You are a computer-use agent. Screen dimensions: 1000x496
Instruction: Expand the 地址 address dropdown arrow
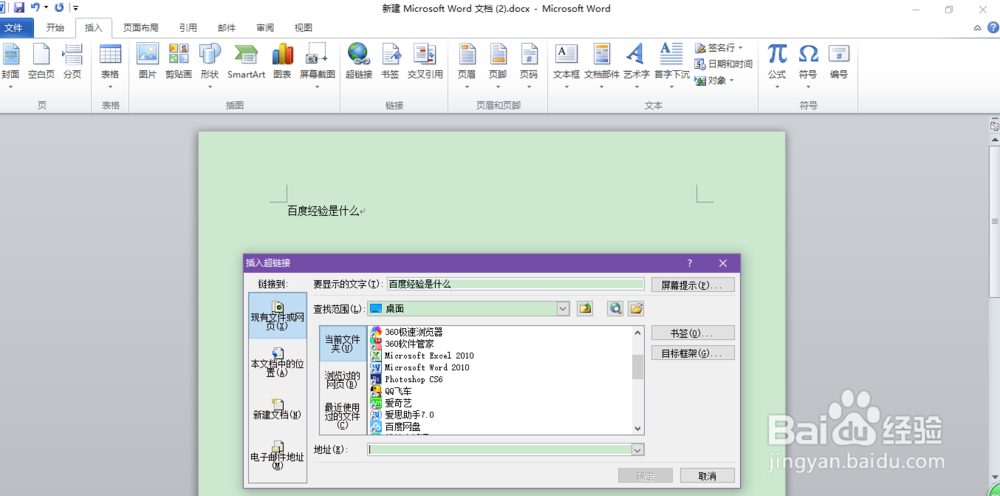coord(637,450)
